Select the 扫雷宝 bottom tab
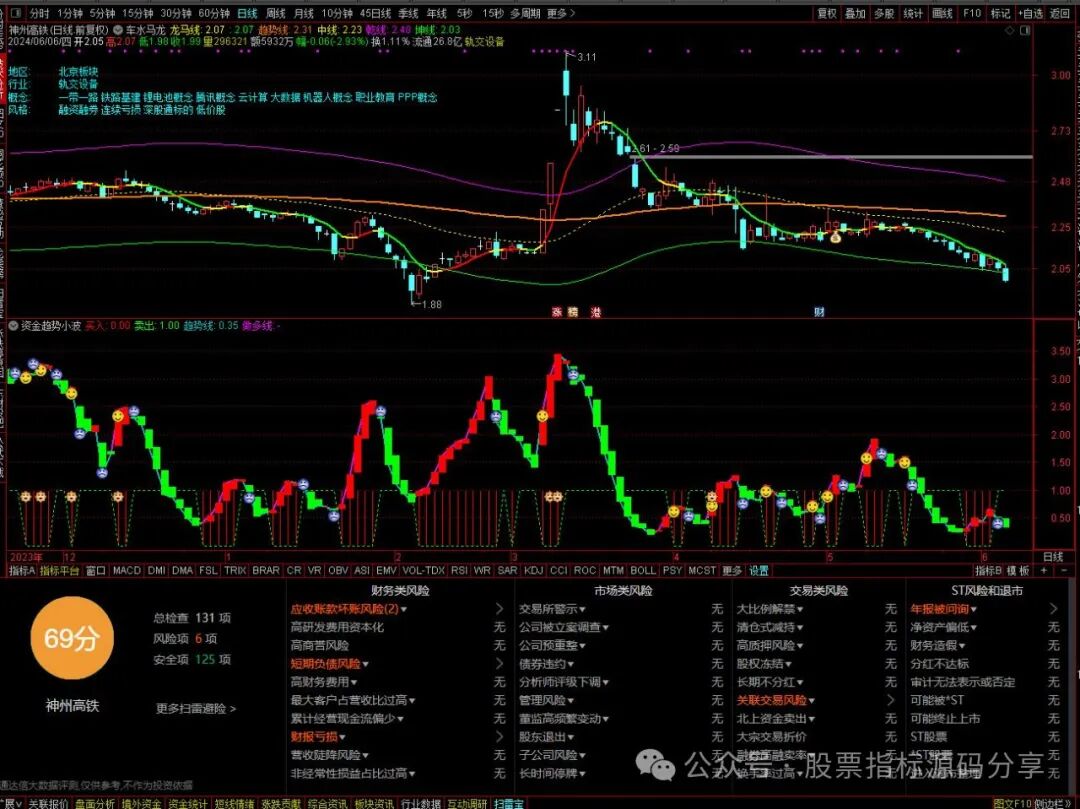This screenshot has height=809, width=1080. [x=508, y=803]
